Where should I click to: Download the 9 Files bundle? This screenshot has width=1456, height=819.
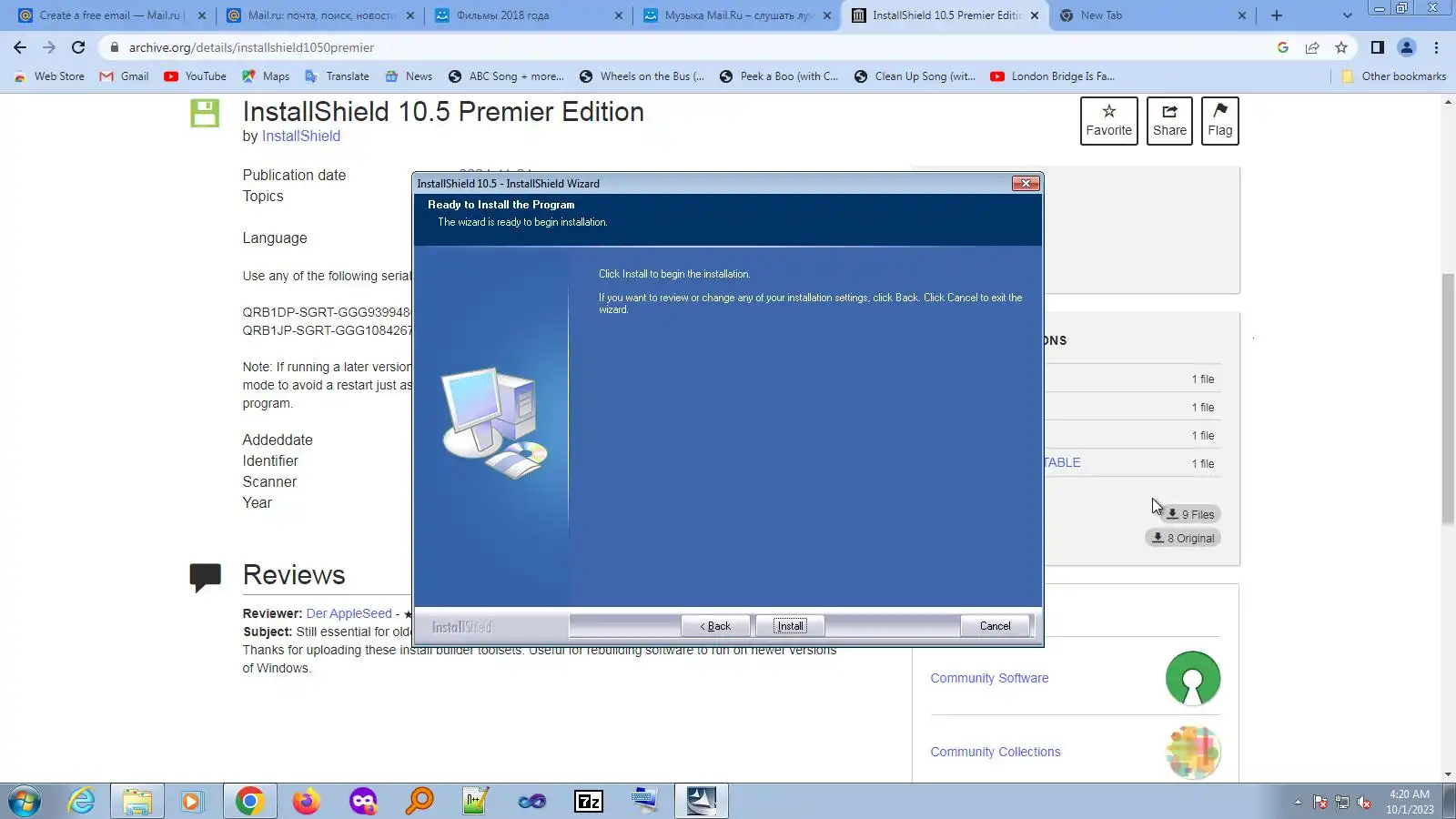click(1190, 515)
